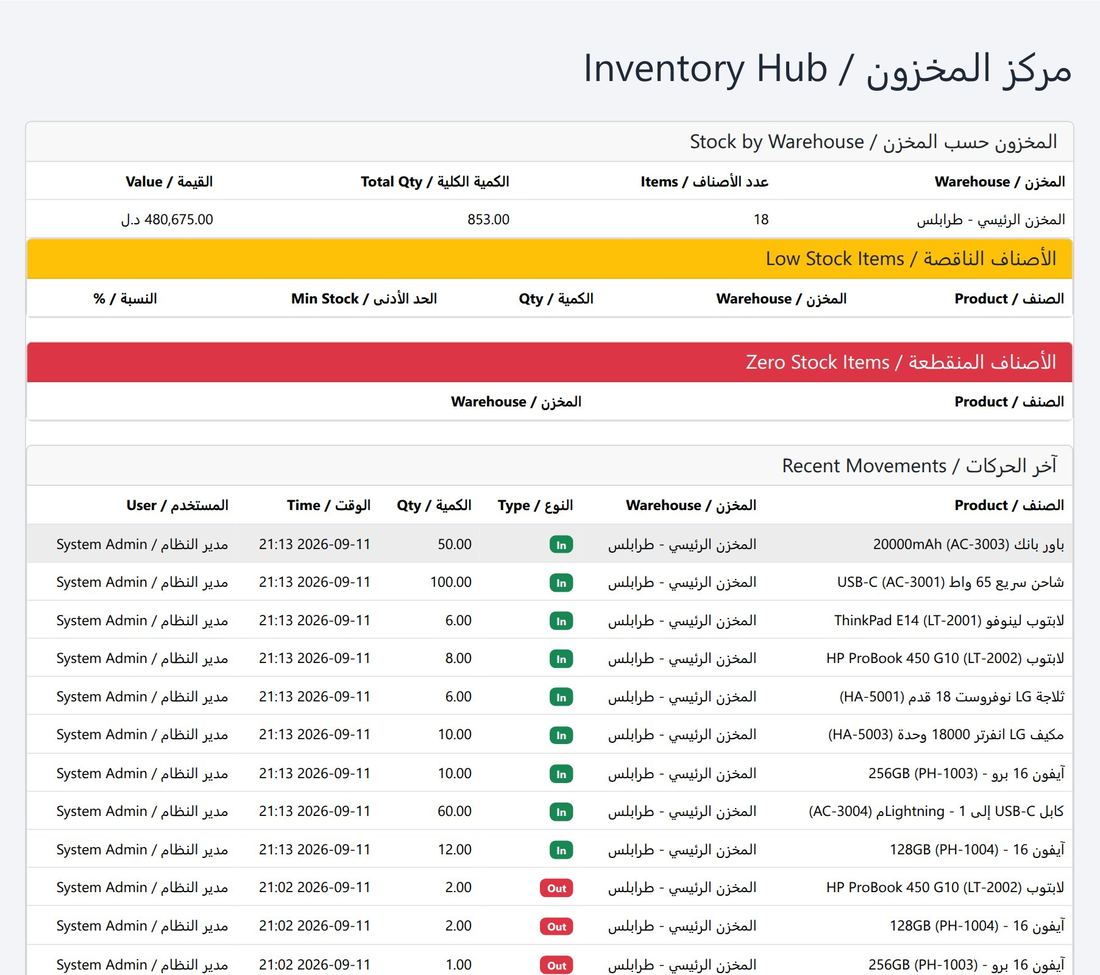Click the Time column header
This screenshot has height=975, width=1100.
(328, 505)
